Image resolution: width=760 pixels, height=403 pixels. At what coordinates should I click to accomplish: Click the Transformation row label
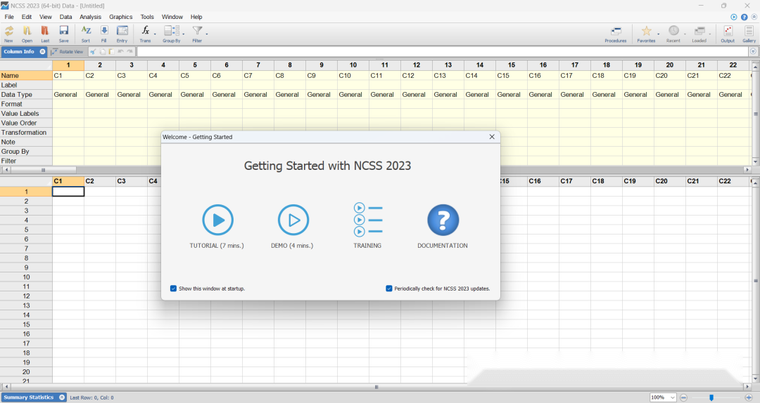click(x=26, y=132)
